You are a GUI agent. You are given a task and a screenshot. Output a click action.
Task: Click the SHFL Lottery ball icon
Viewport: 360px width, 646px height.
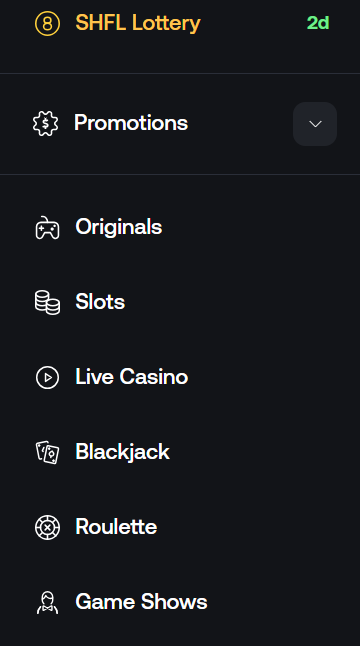point(47,23)
